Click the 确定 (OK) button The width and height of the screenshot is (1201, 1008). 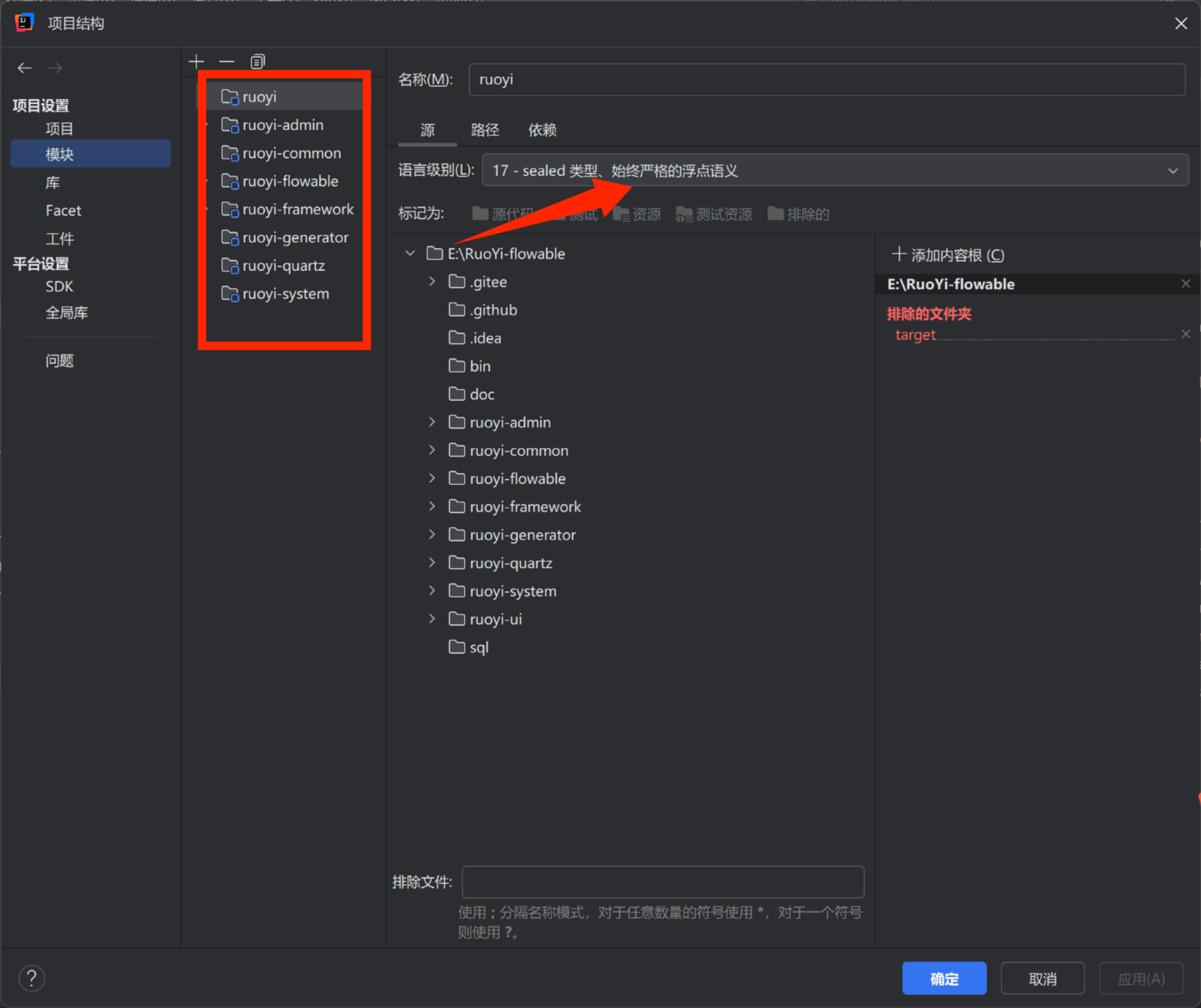944,978
